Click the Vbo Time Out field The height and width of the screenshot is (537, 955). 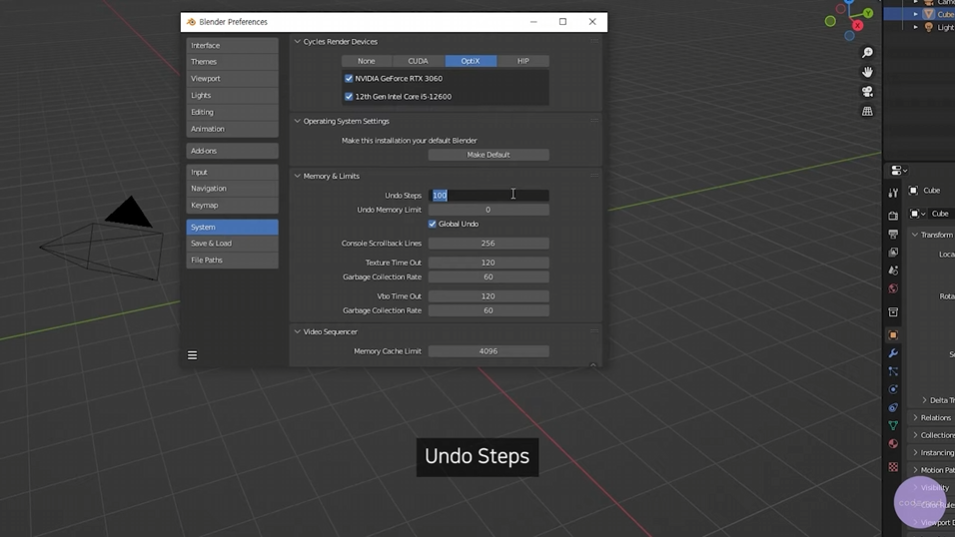tap(488, 296)
